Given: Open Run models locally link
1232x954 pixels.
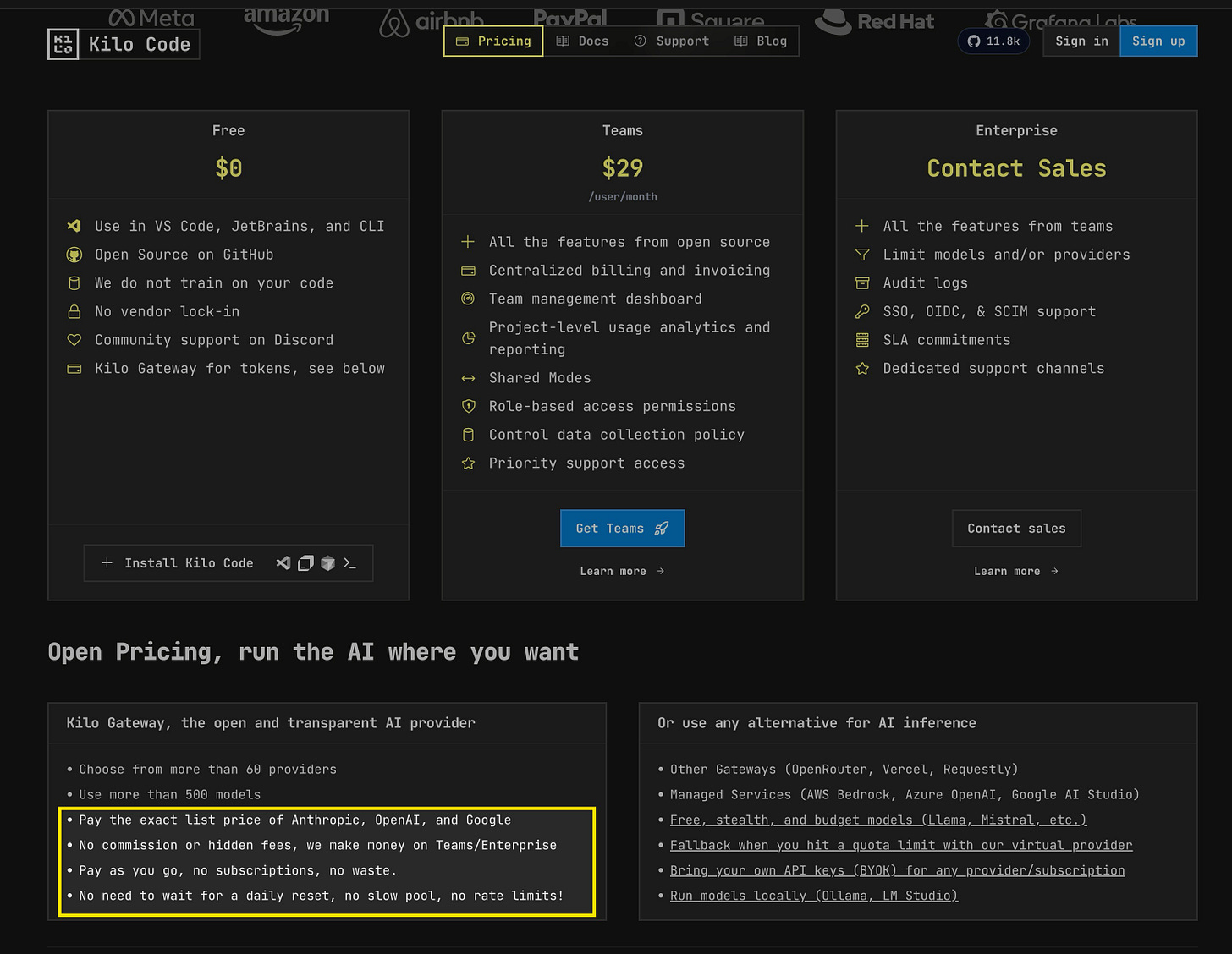Looking at the screenshot, I should coord(814,896).
